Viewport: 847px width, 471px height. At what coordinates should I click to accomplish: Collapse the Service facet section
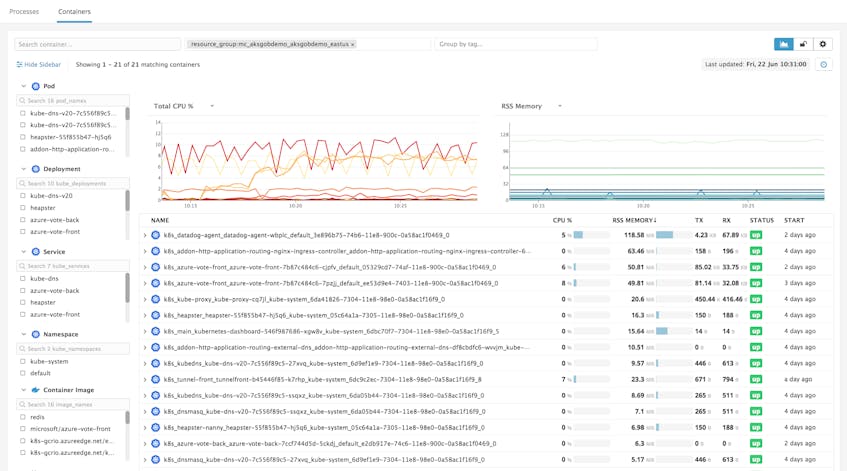(x=23, y=252)
